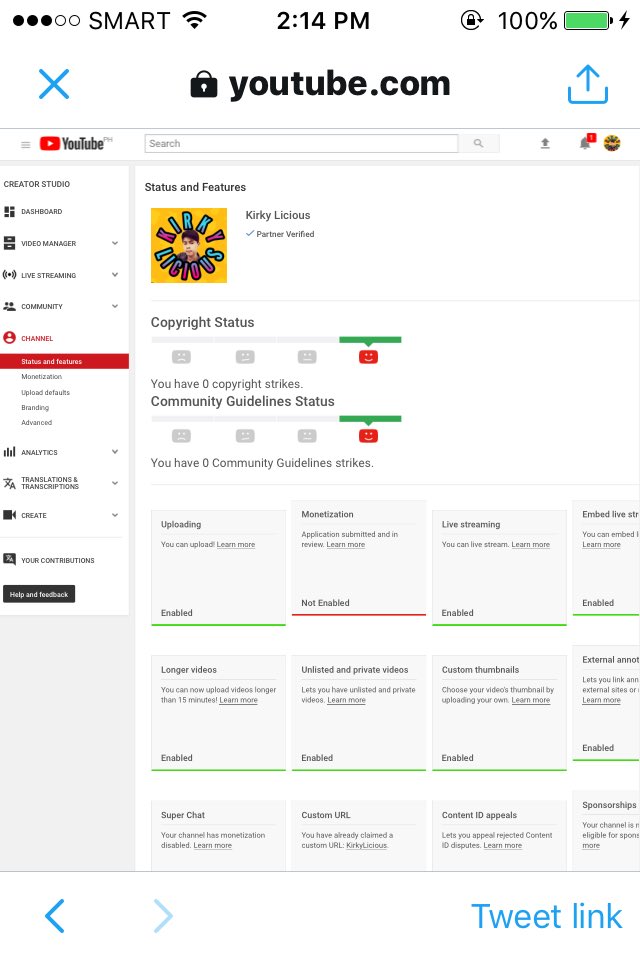Open Branding under Channel
640x960 pixels.
35,408
